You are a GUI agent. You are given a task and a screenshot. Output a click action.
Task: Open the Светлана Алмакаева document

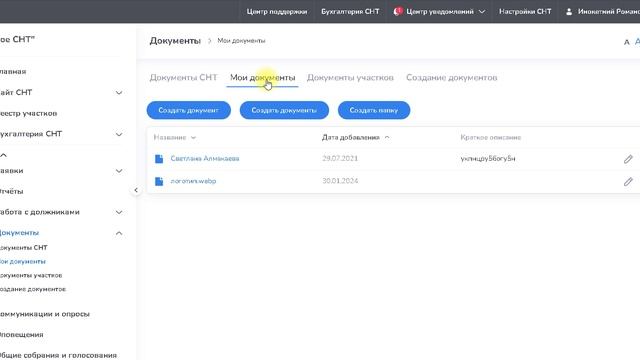(x=205, y=158)
